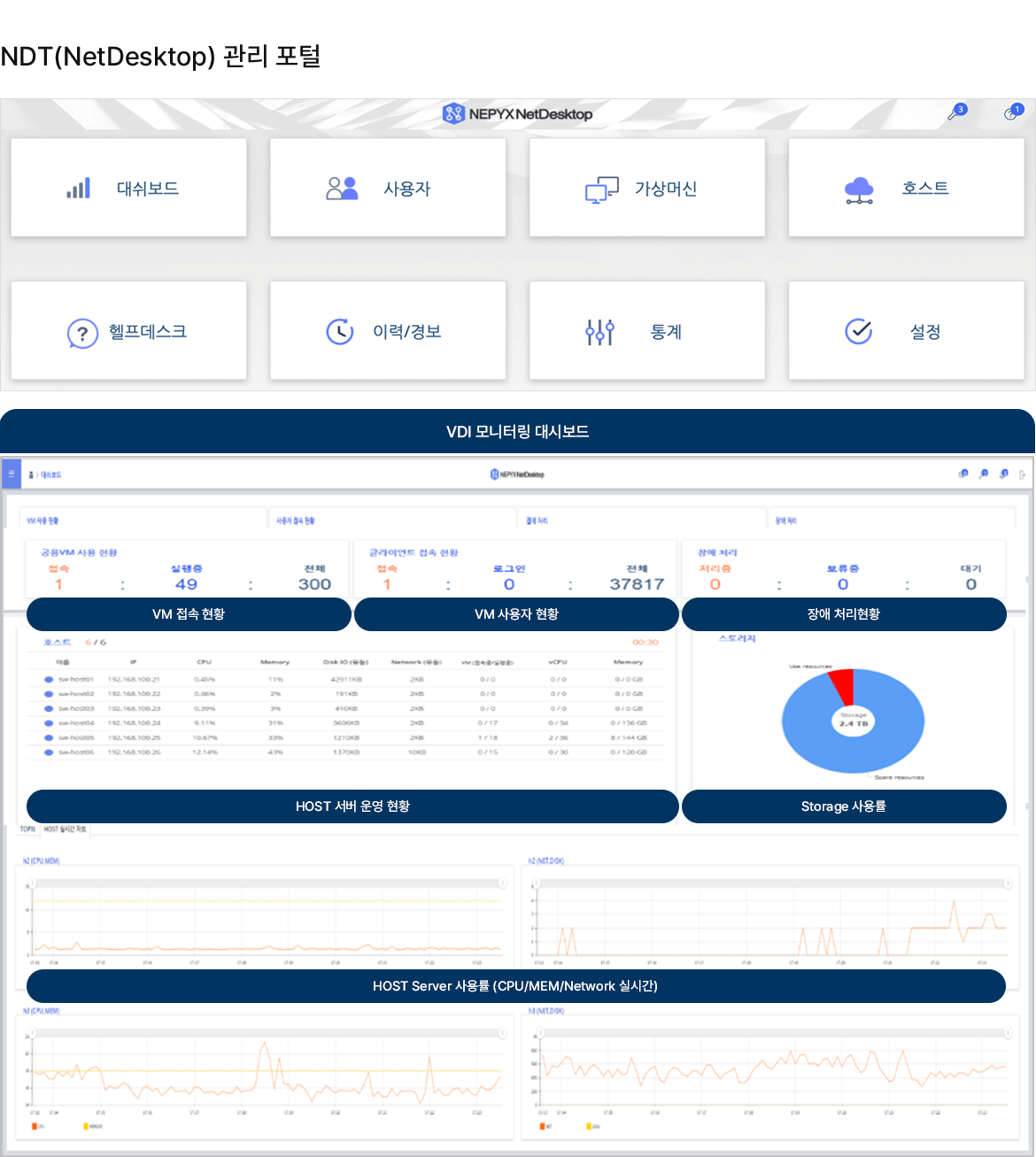The image size is (1036, 1157).
Task: Open the 헬프데스크 tile
Action: (x=128, y=331)
